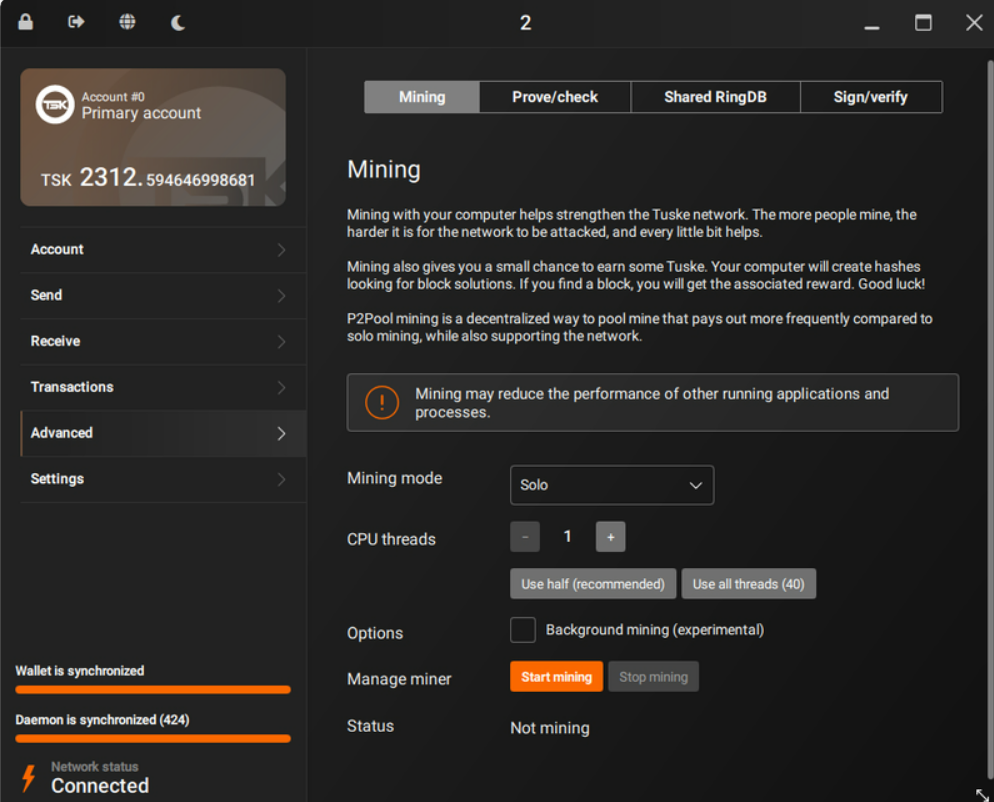Expand the Settings menu chevron
The height and width of the screenshot is (802, 994).
coord(281,479)
